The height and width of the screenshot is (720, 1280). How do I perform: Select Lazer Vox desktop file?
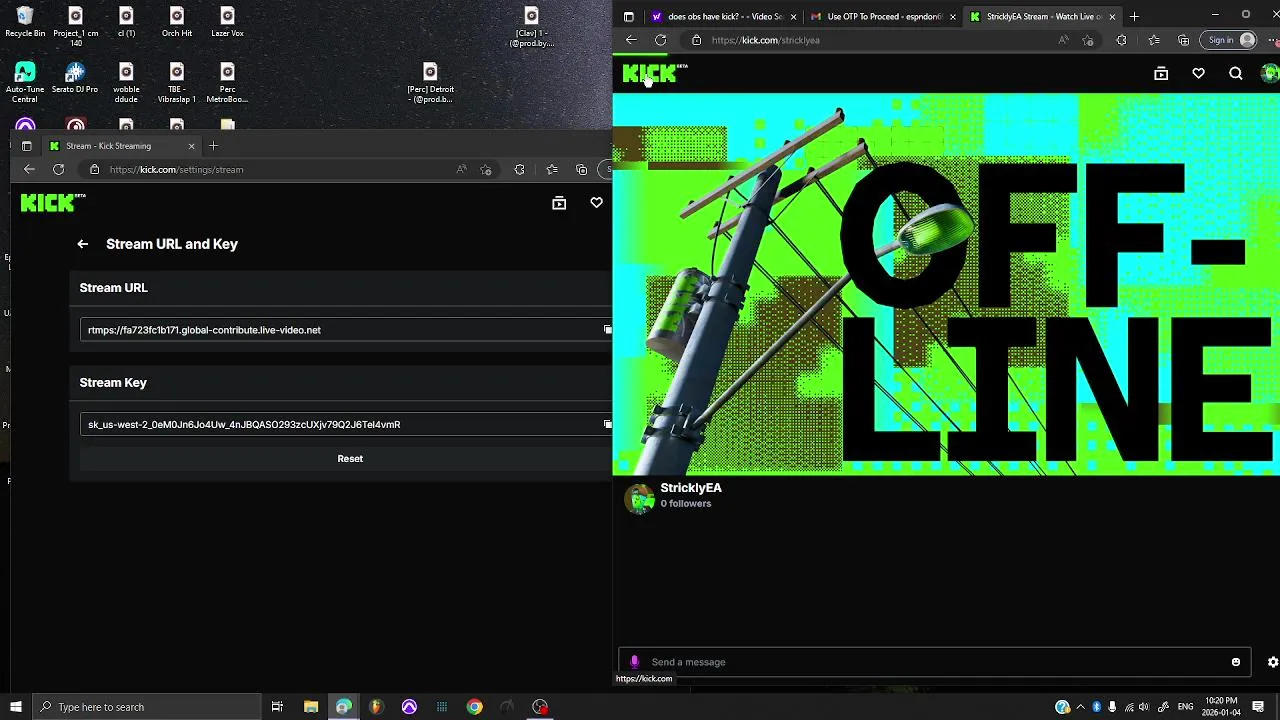(227, 22)
